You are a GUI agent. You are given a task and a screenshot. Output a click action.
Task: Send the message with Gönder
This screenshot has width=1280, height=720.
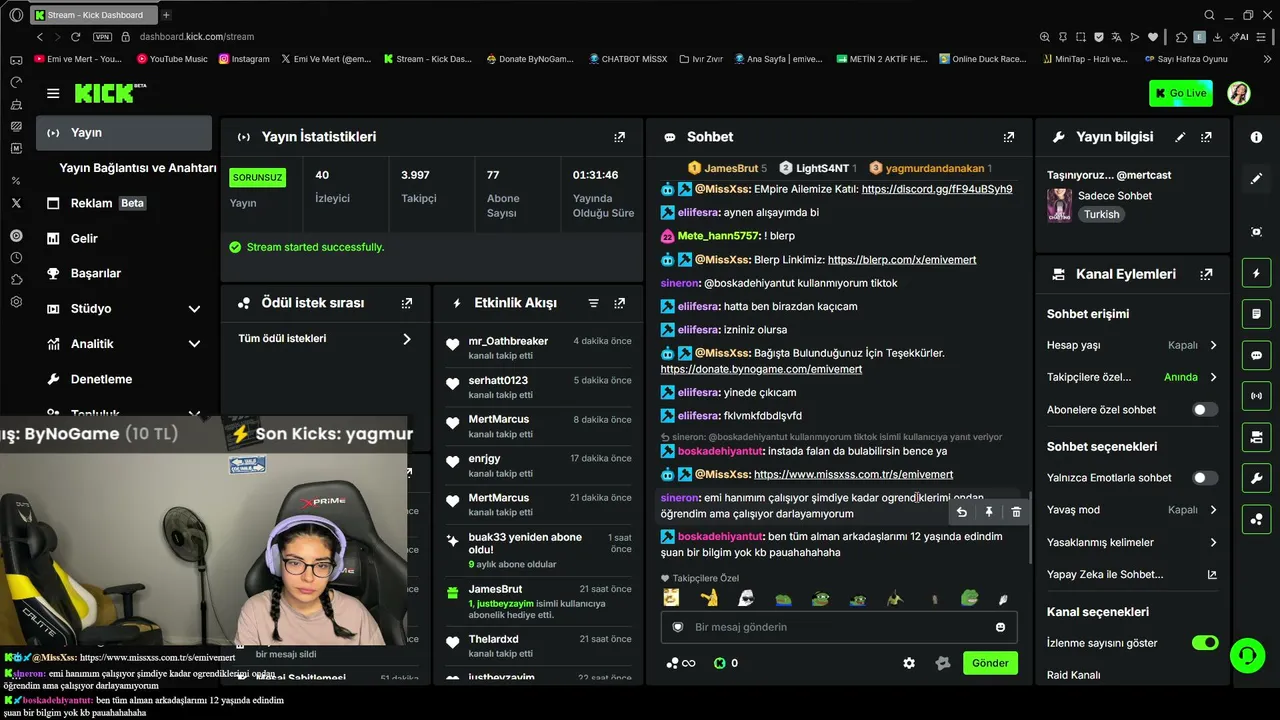tap(990, 663)
